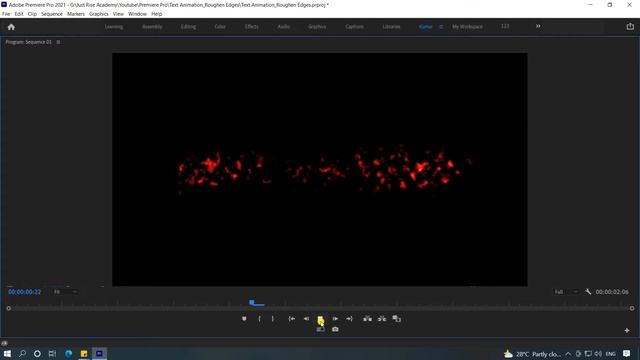Switch to the Libraries workspace

coord(391,27)
